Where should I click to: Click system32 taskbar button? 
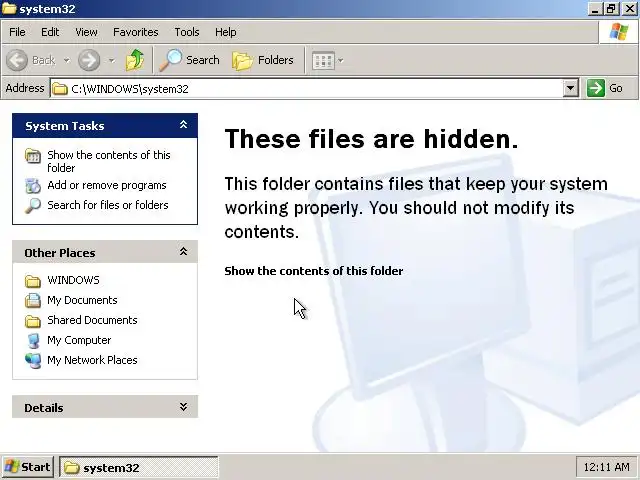point(139,467)
